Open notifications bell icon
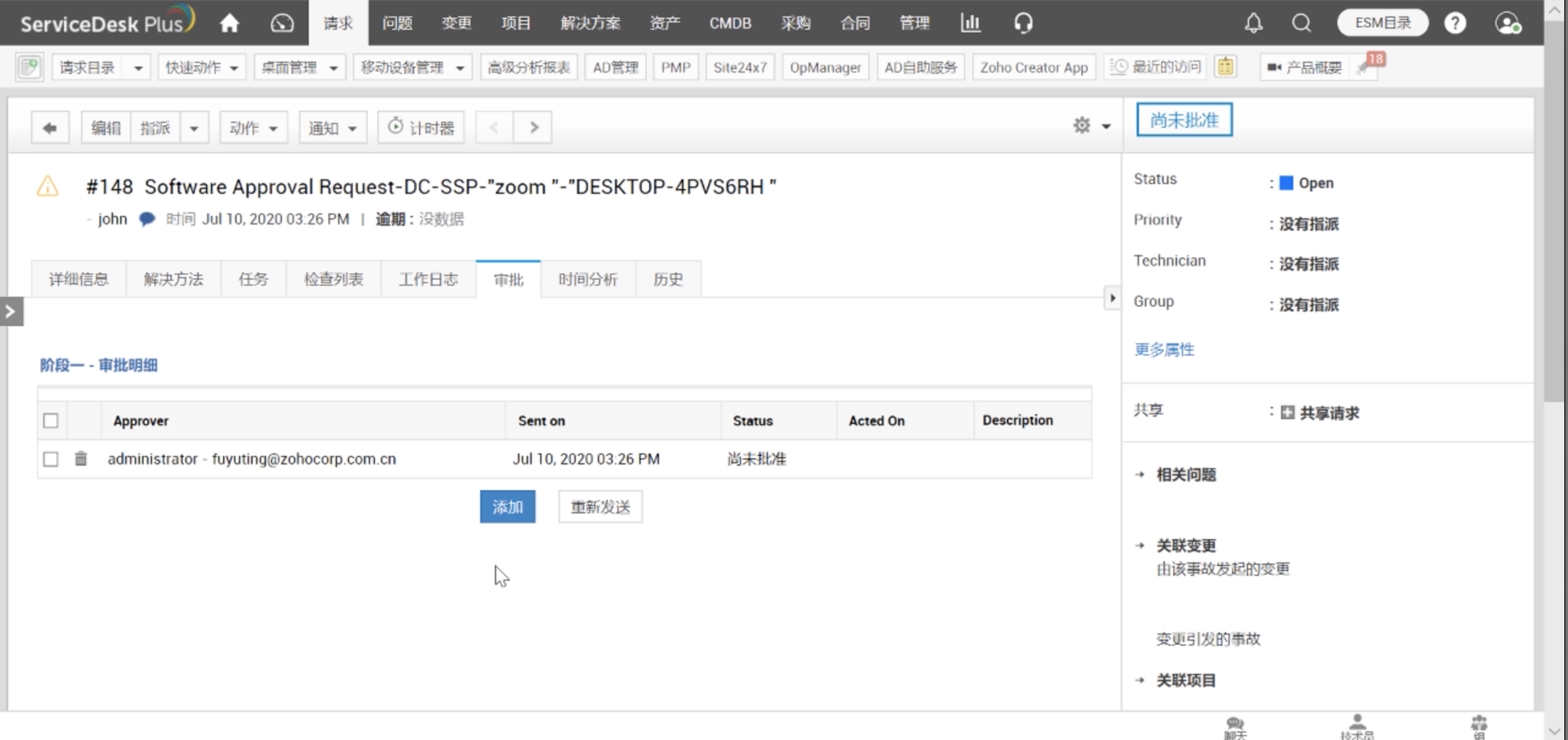The height and width of the screenshot is (740, 1568). pyautogui.click(x=1253, y=23)
